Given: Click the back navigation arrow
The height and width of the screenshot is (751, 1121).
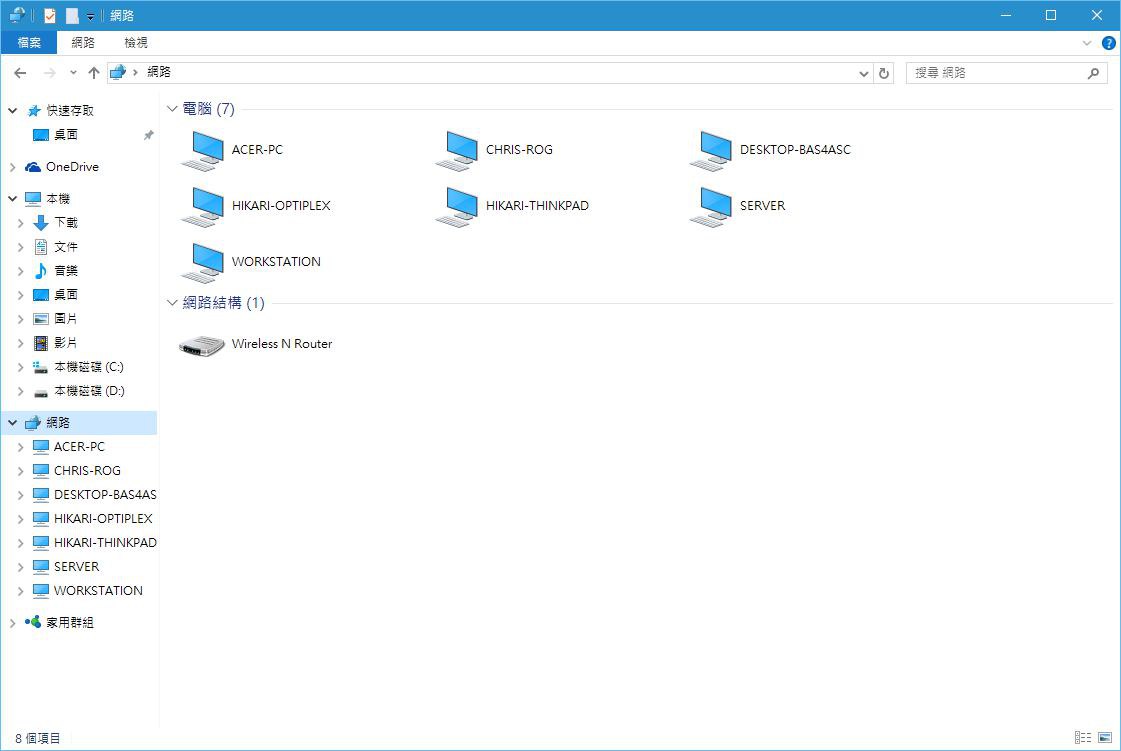Looking at the screenshot, I should [20, 73].
